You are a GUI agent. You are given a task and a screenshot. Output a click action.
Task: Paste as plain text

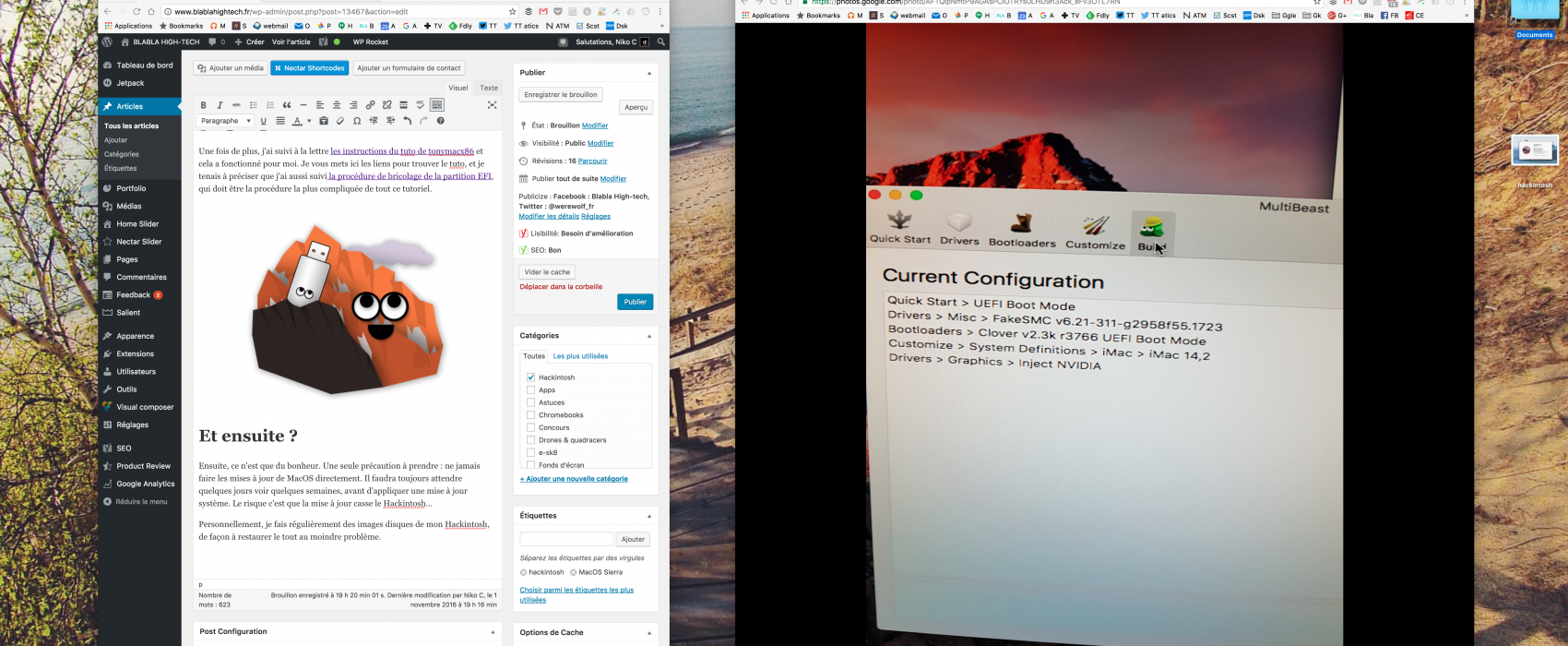(x=324, y=121)
